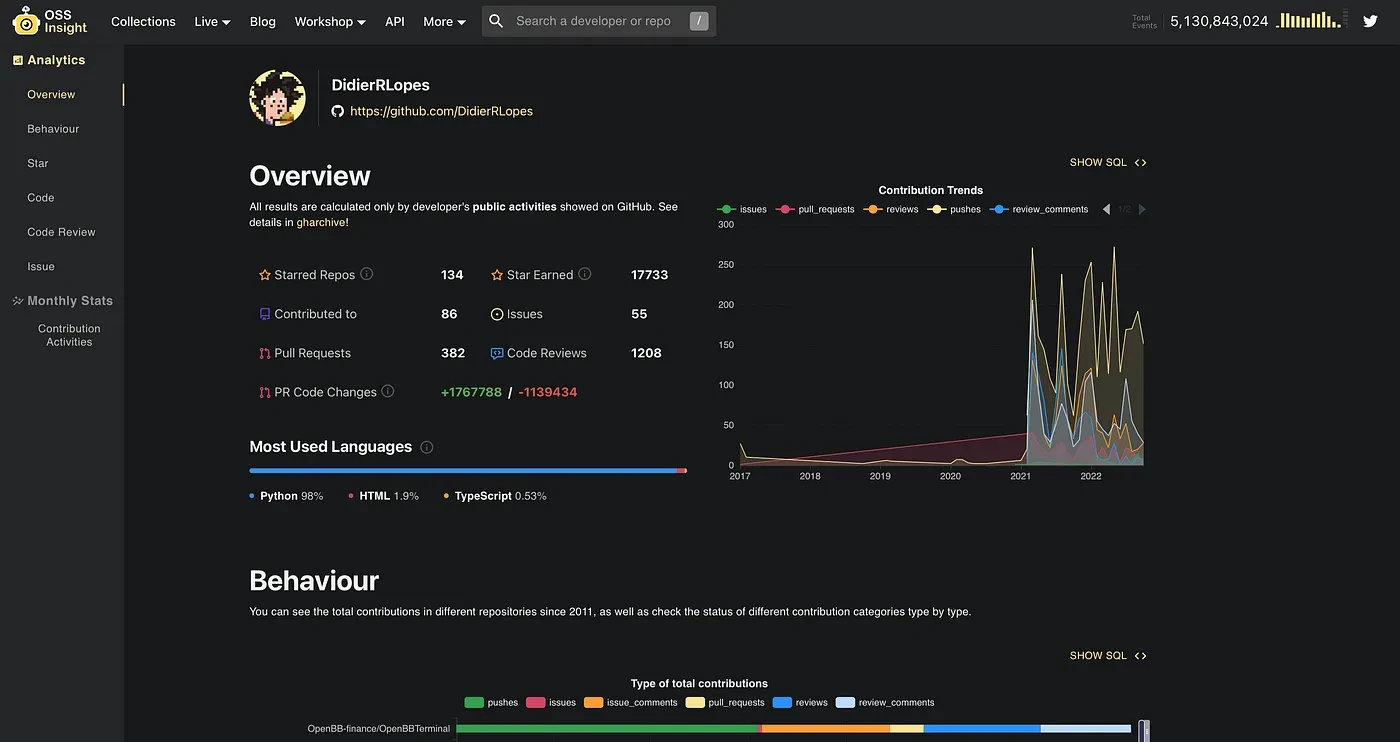The height and width of the screenshot is (742, 1400).
Task: Toggle pull_requests series in Contribution Trends legend
Action: pyautogui.click(x=815, y=209)
